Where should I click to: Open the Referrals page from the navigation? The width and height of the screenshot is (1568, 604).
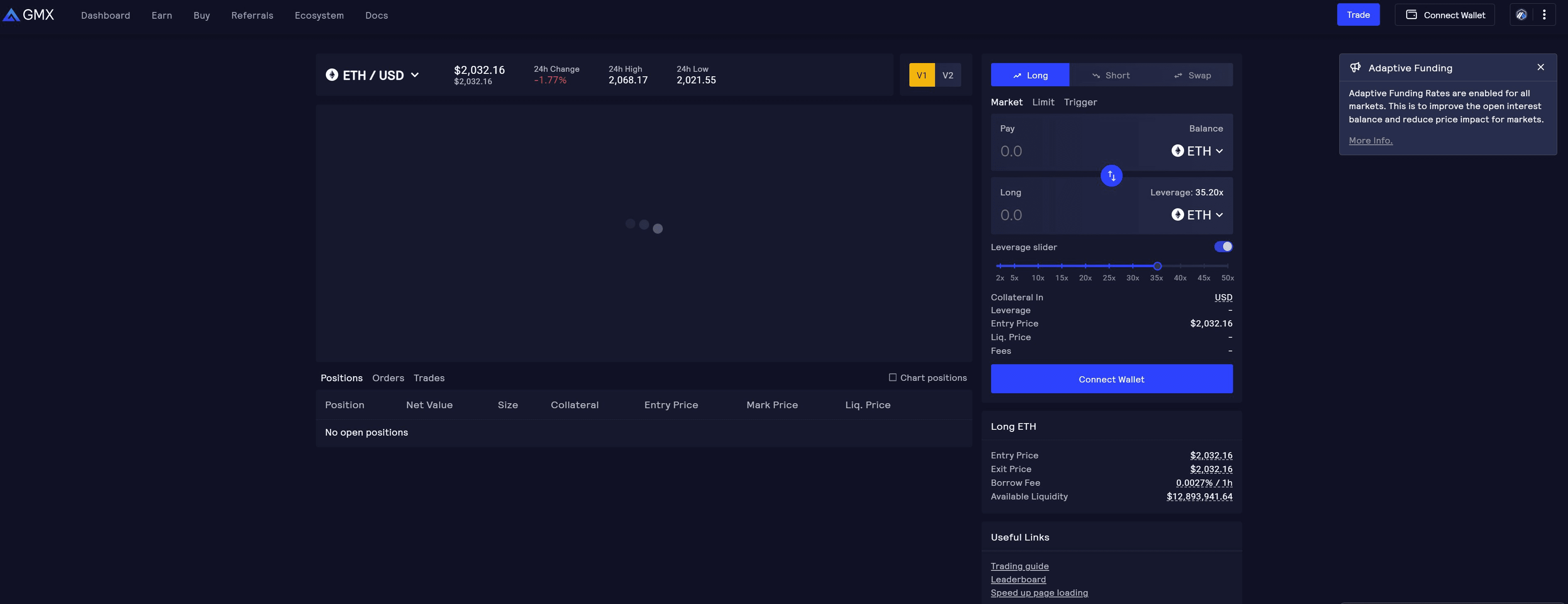point(252,15)
